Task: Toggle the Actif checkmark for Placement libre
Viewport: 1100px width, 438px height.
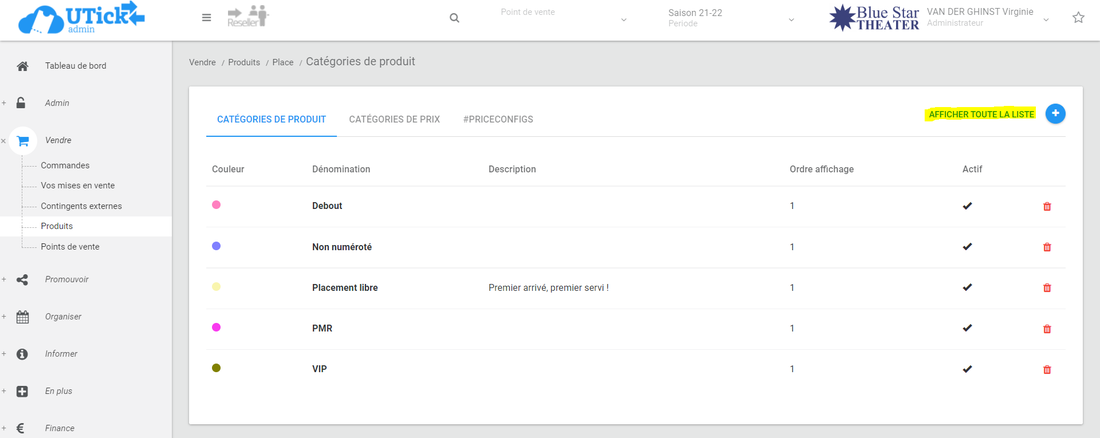Action: 967,288
